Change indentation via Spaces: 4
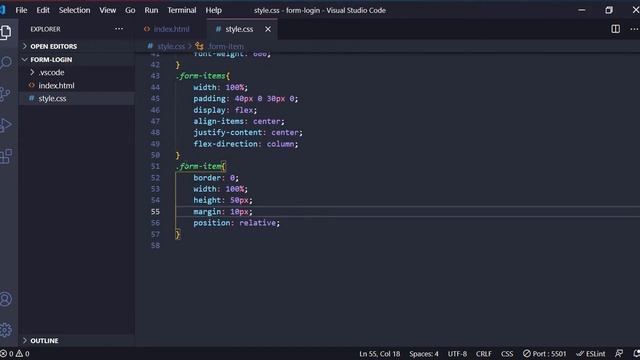640x360 pixels. pos(424,353)
